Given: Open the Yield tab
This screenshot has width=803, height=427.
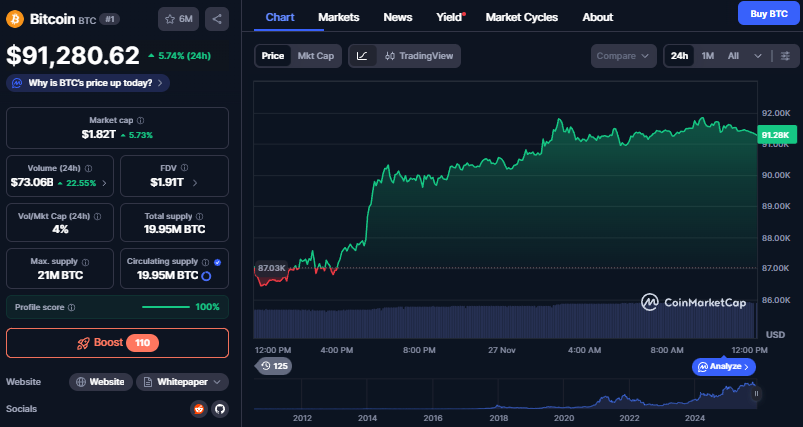Looking at the screenshot, I should (x=449, y=17).
